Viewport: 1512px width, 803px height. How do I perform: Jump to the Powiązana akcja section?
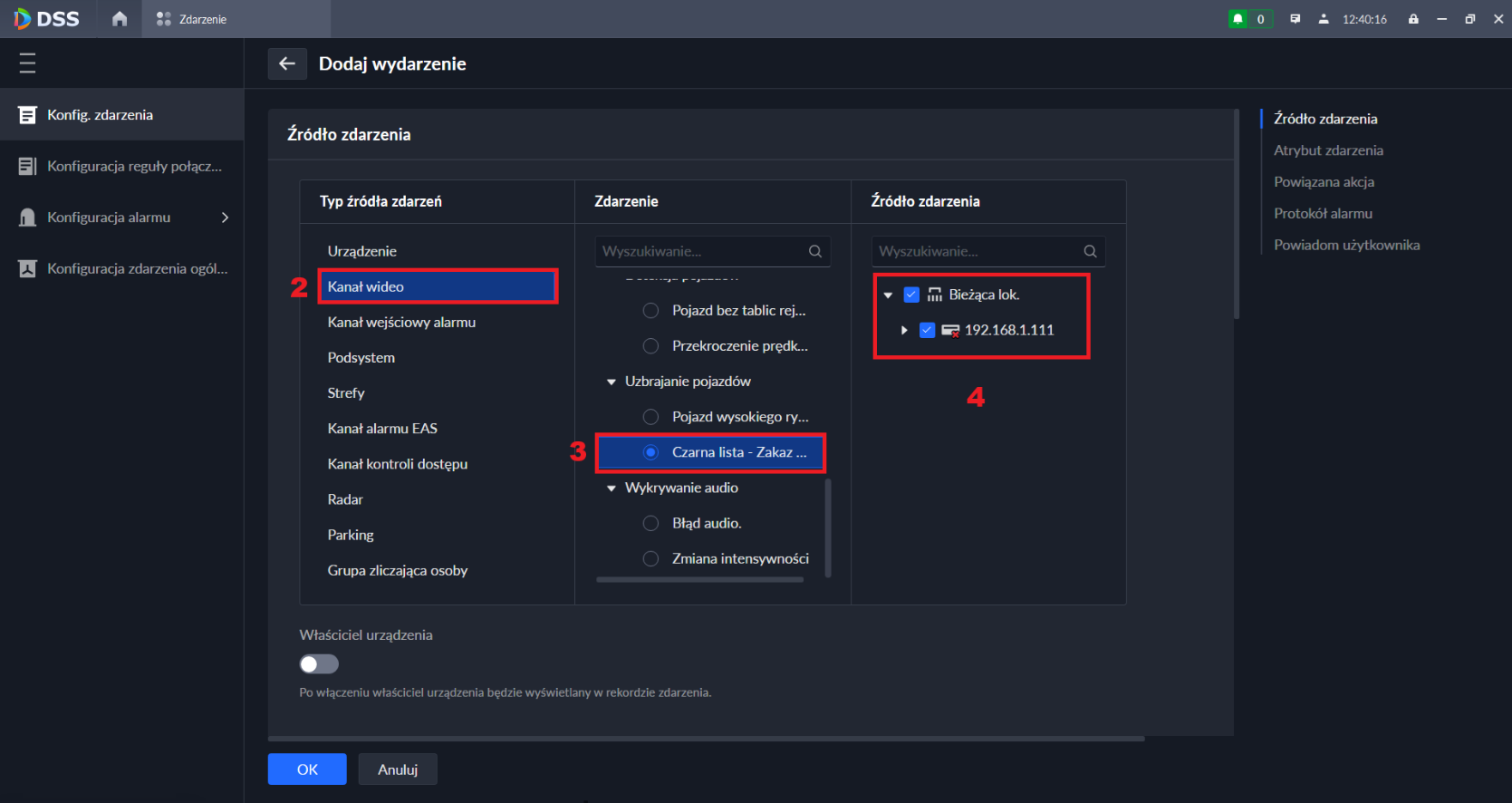(1324, 182)
